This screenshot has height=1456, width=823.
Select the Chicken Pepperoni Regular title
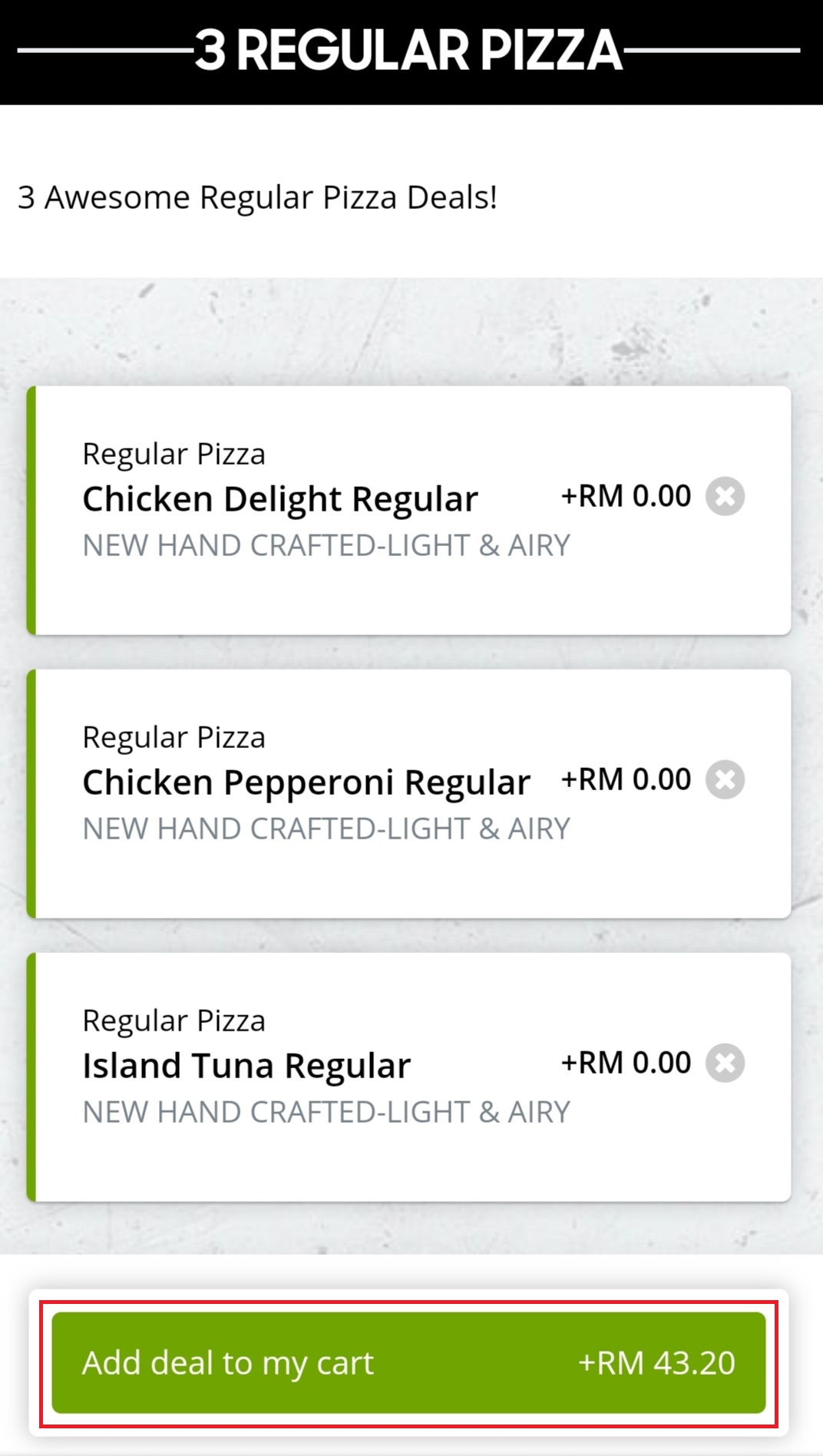[306, 783]
